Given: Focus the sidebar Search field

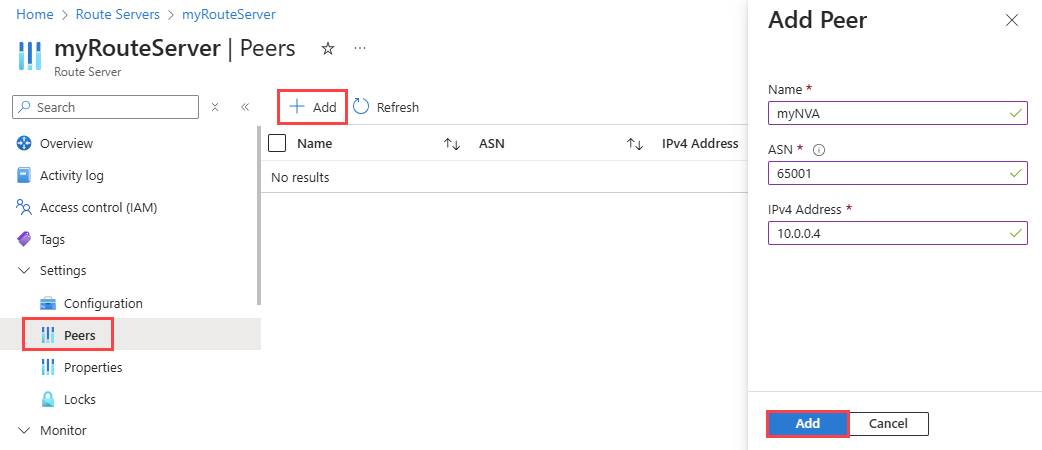Looking at the screenshot, I should (106, 107).
